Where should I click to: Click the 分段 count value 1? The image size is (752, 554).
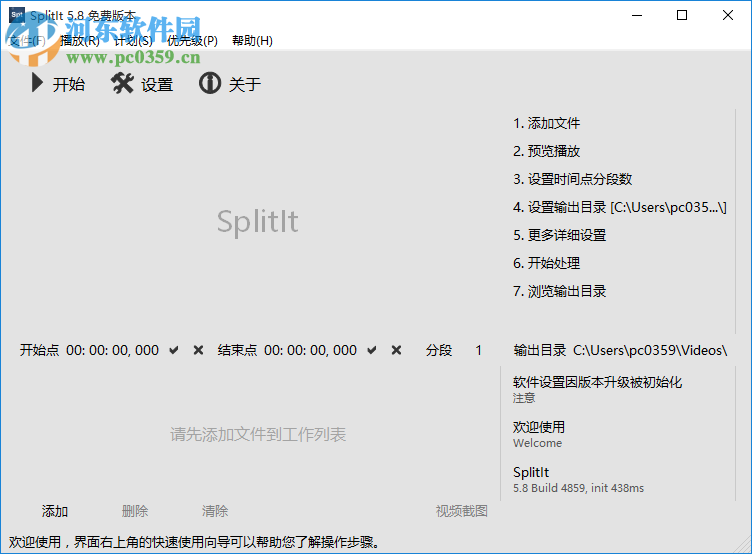[478, 351]
